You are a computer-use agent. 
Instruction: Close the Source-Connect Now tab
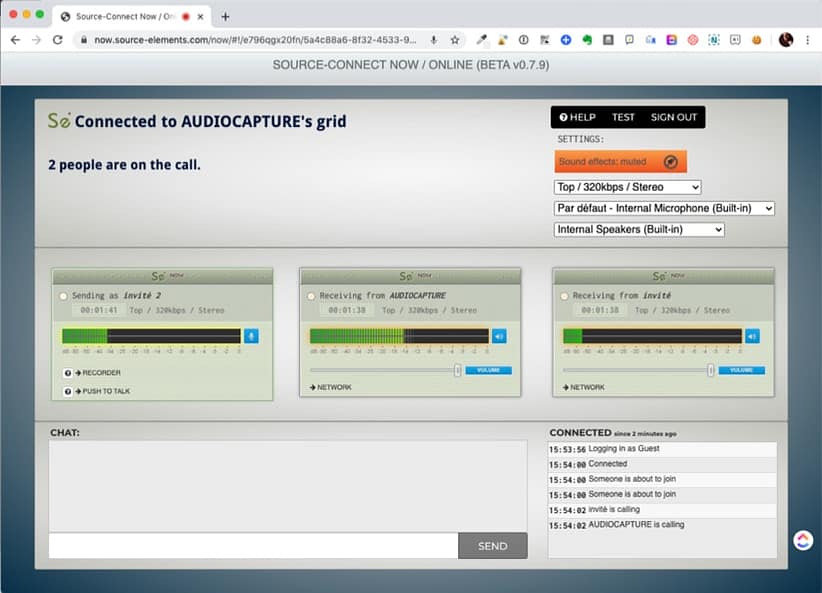point(200,17)
